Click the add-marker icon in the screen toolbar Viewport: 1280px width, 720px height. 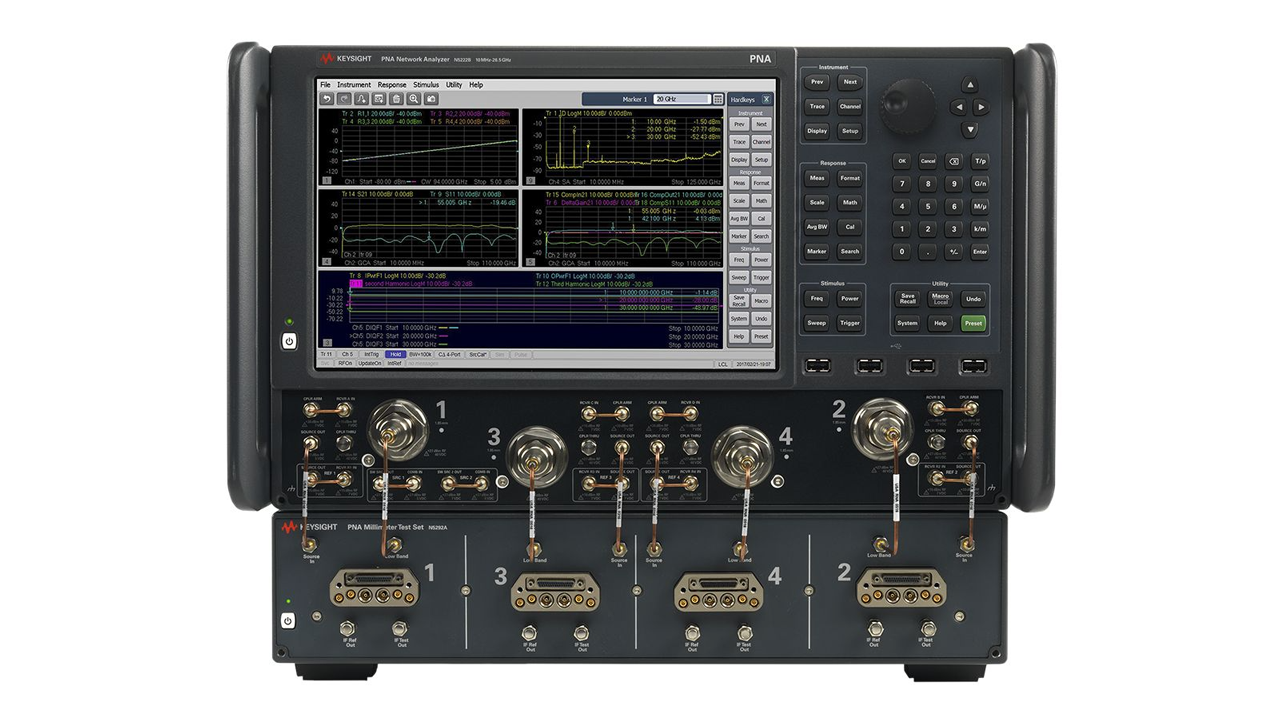(362, 99)
